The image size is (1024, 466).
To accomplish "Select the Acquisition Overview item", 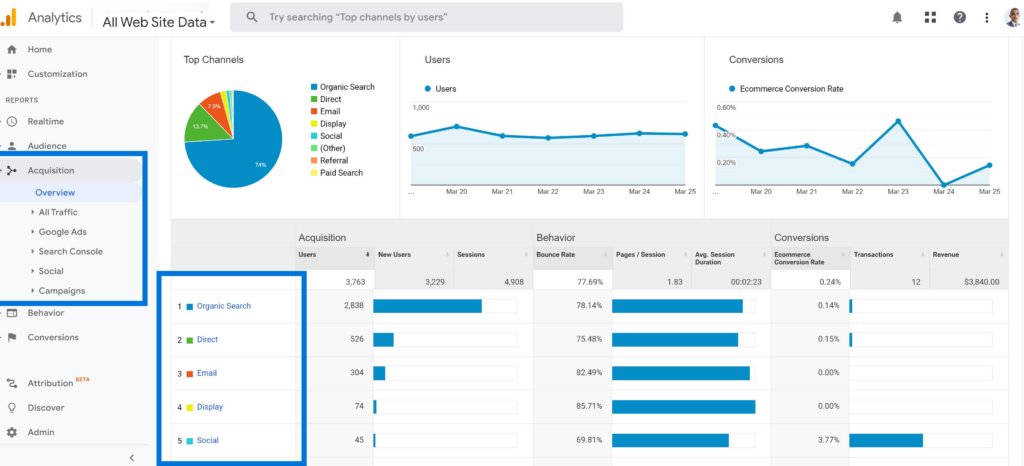I will [56, 193].
